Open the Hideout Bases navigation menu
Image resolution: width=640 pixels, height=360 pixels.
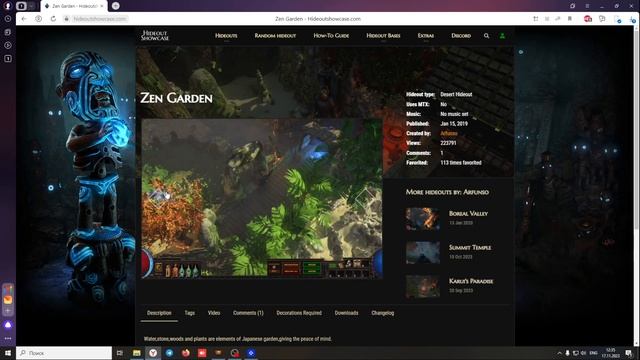(x=383, y=36)
